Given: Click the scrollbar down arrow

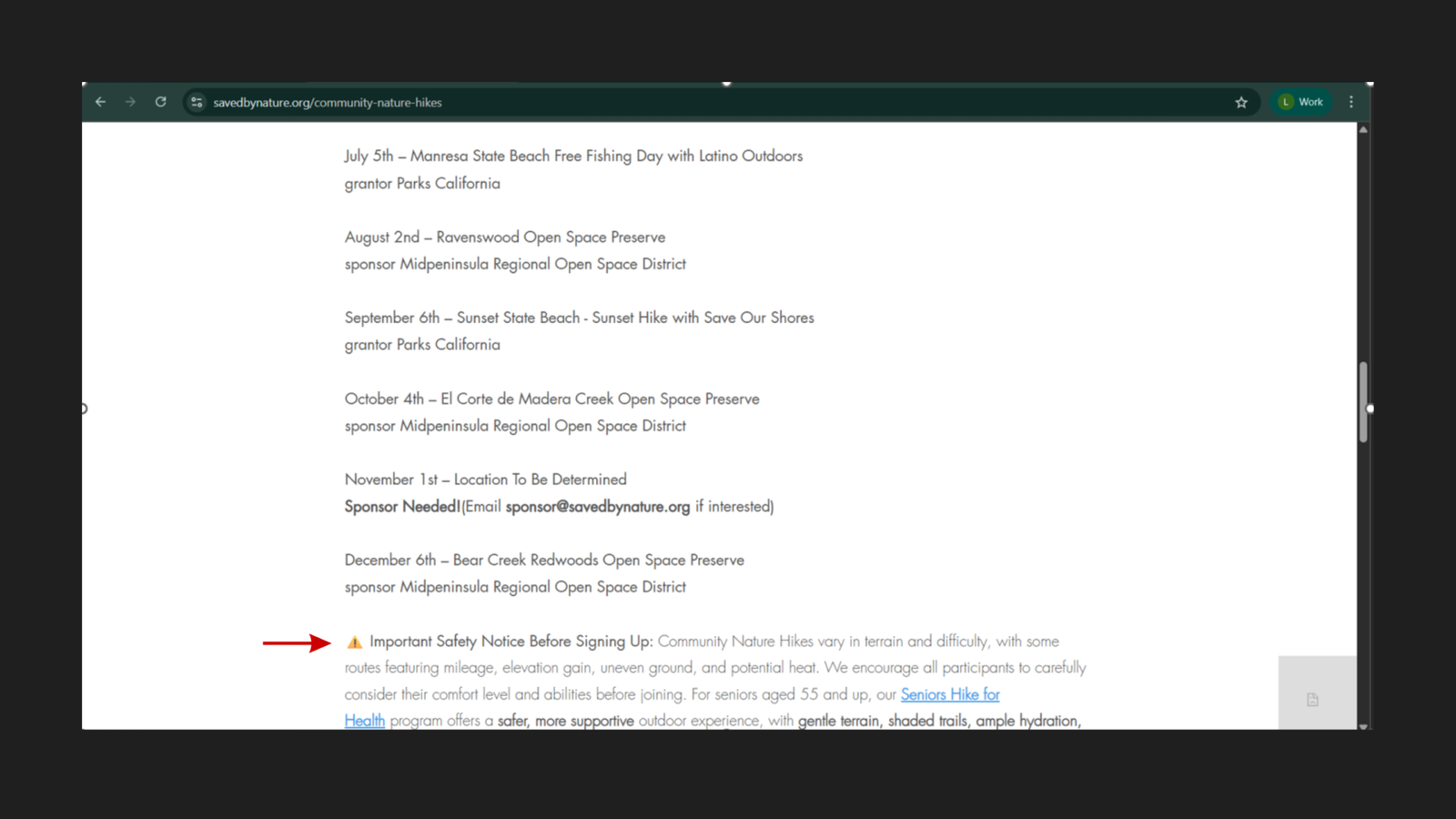Looking at the screenshot, I should 1363,725.
